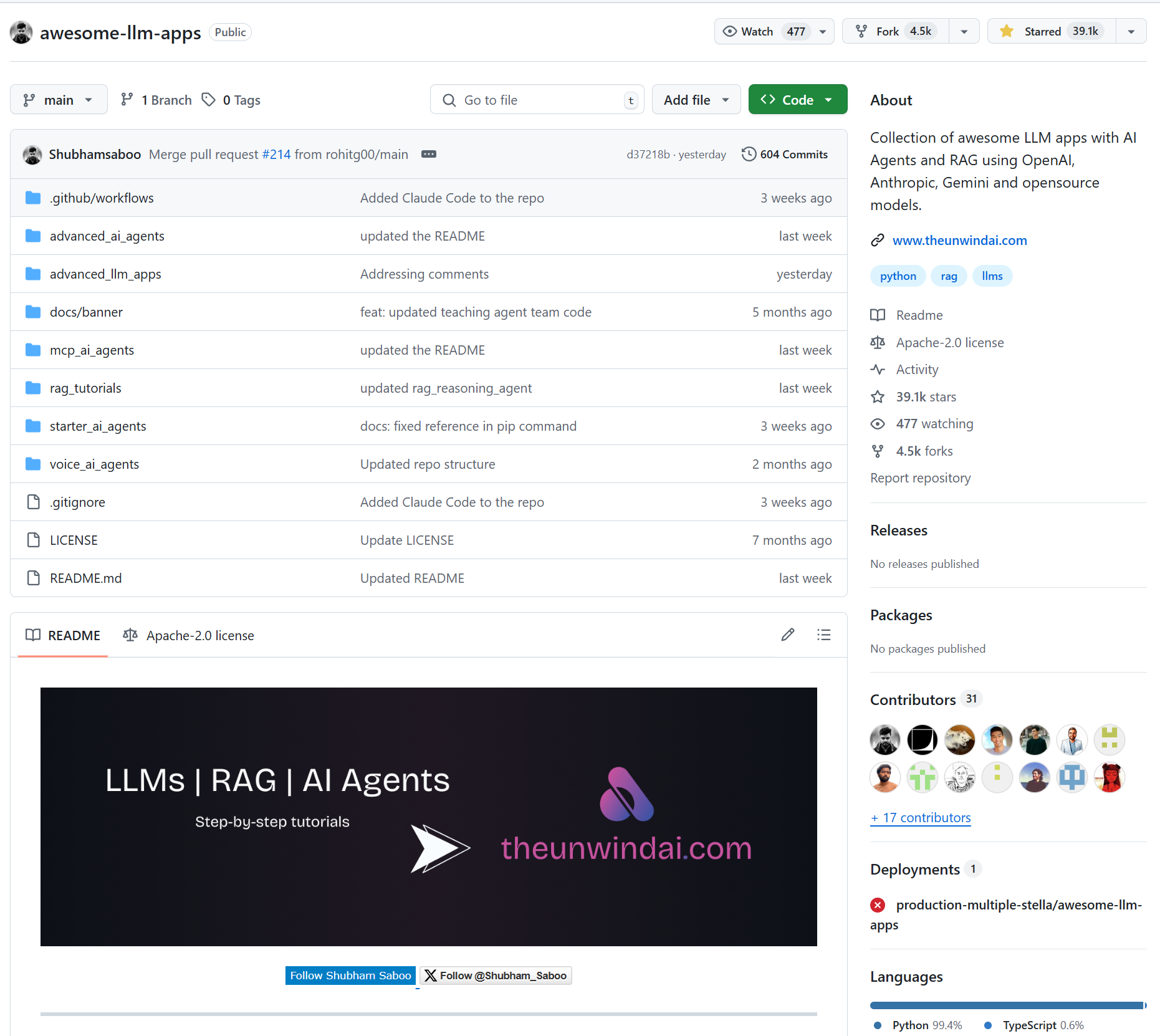Select the README tab
This screenshot has height=1036, width=1160.
point(63,635)
